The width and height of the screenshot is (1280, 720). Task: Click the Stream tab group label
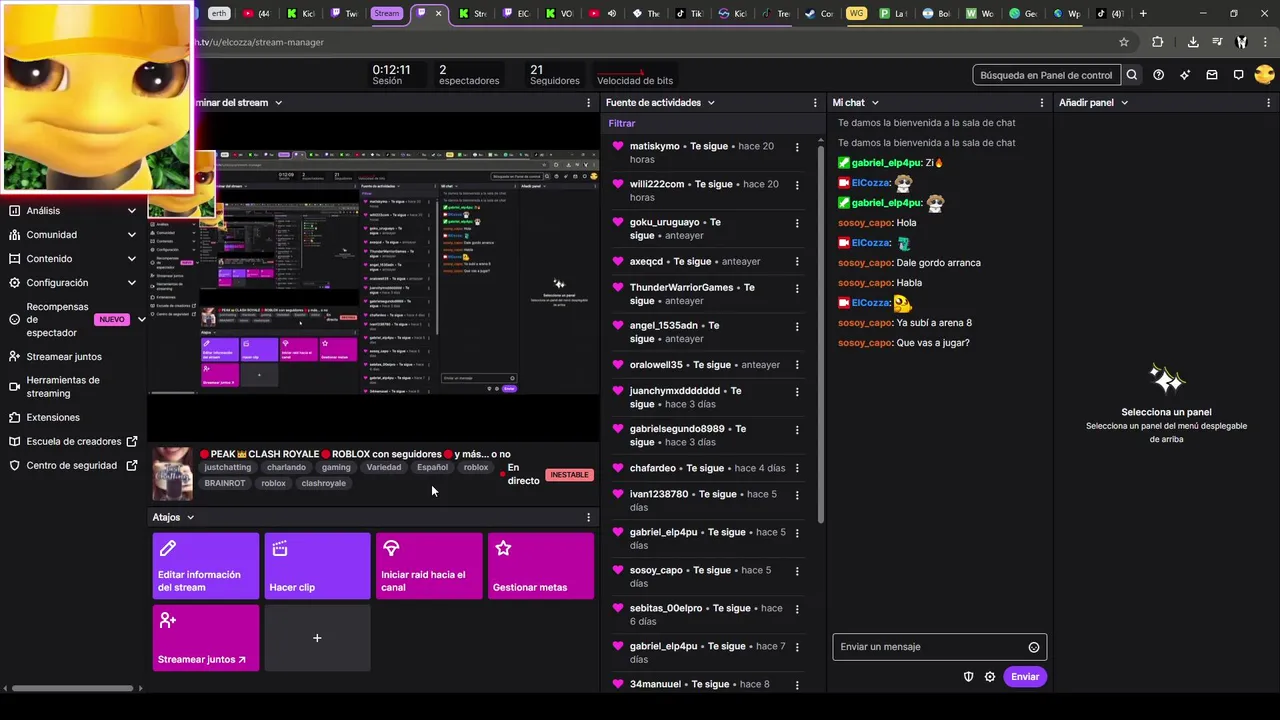(x=386, y=14)
